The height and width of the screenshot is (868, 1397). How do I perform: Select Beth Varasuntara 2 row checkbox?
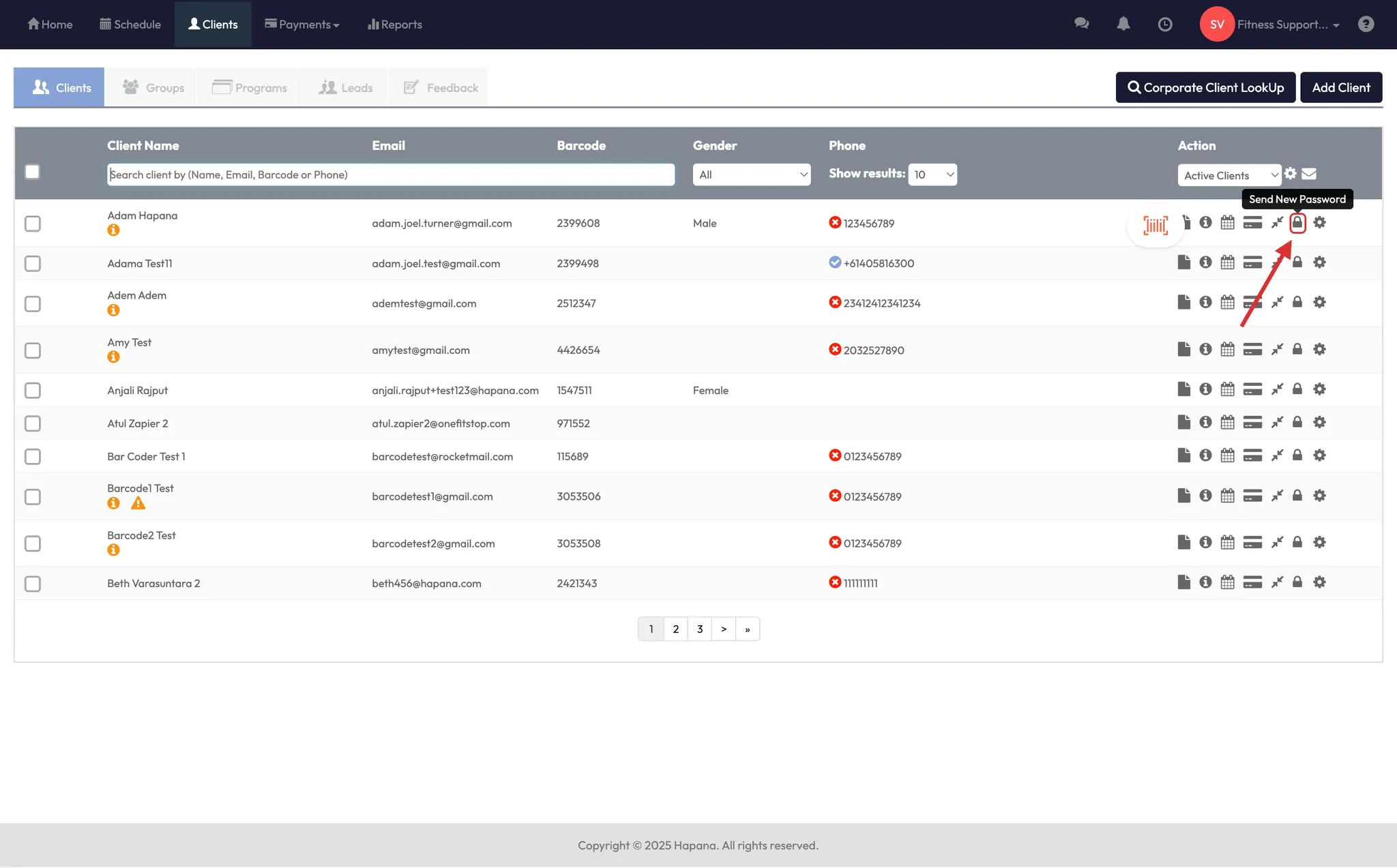pyautogui.click(x=33, y=584)
